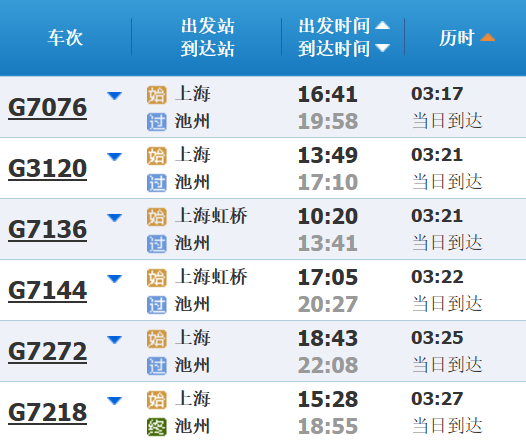This screenshot has height=441, width=526.
Task: Expand stop details for train G3120
Action: pyautogui.click(x=114, y=157)
